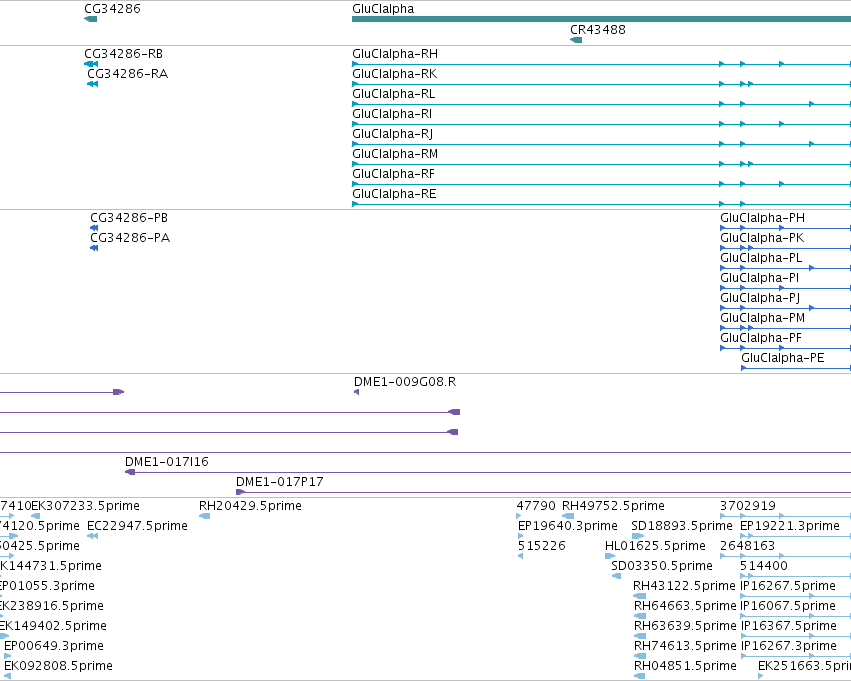This screenshot has height=681, width=851.
Task: Click the DME1-017I16 clone label
Action: [167, 462]
